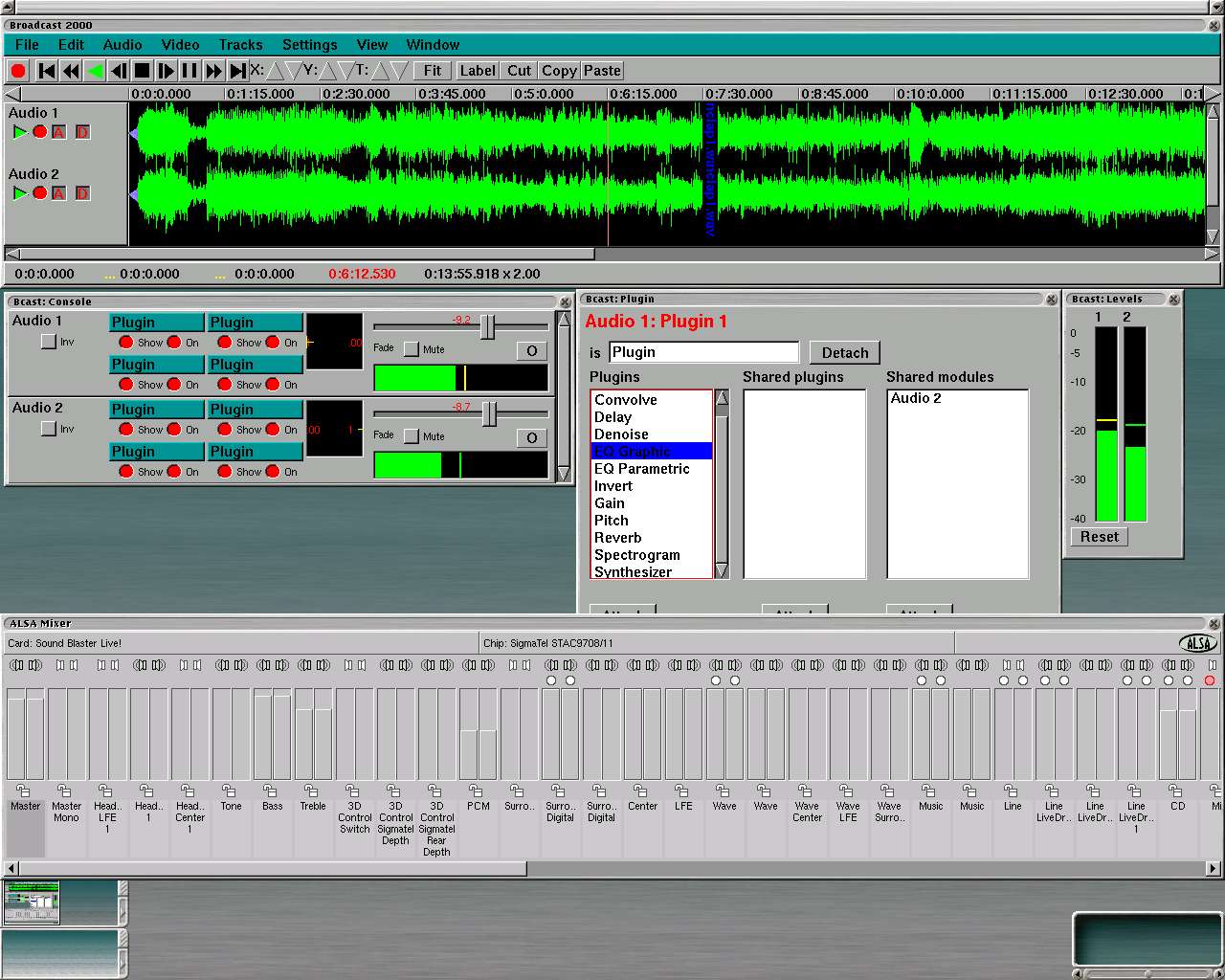Click the fast rewind transport button
This screenshot has height=980, width=1225.
71,71
